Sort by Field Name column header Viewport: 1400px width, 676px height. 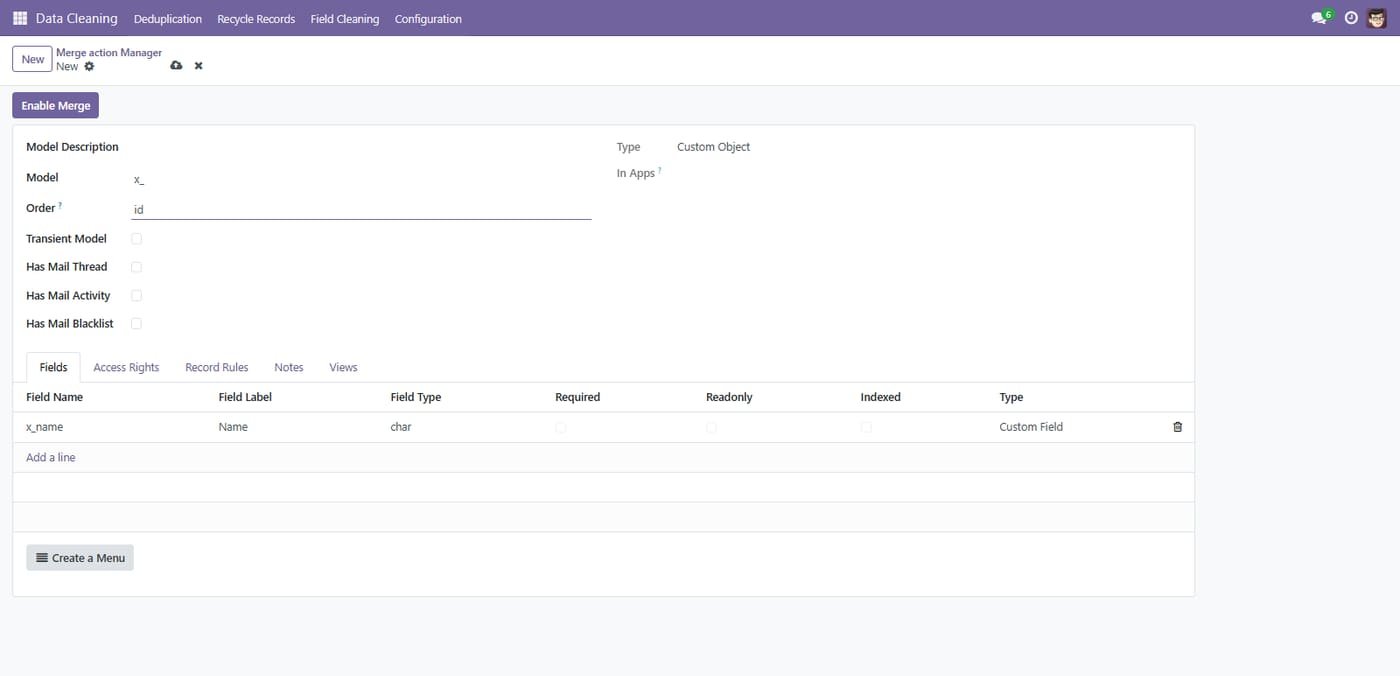55,397
